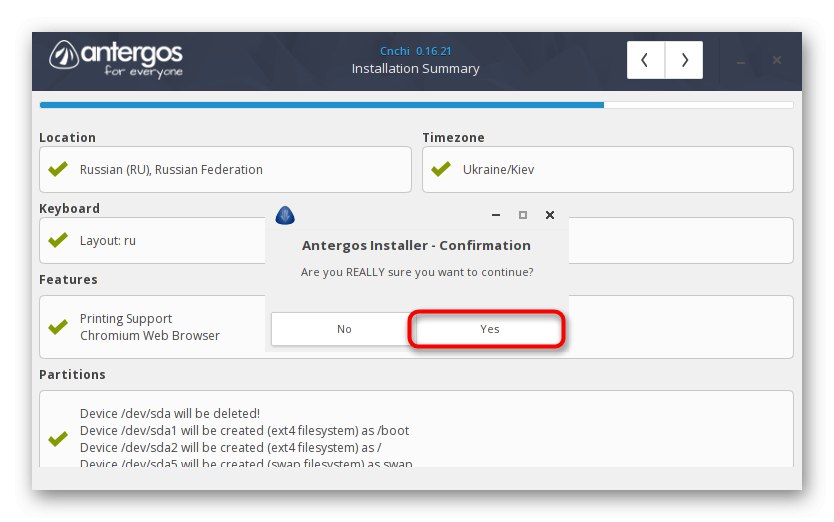
Task: Click the 'Features' section heading
Action: [68, 279]
